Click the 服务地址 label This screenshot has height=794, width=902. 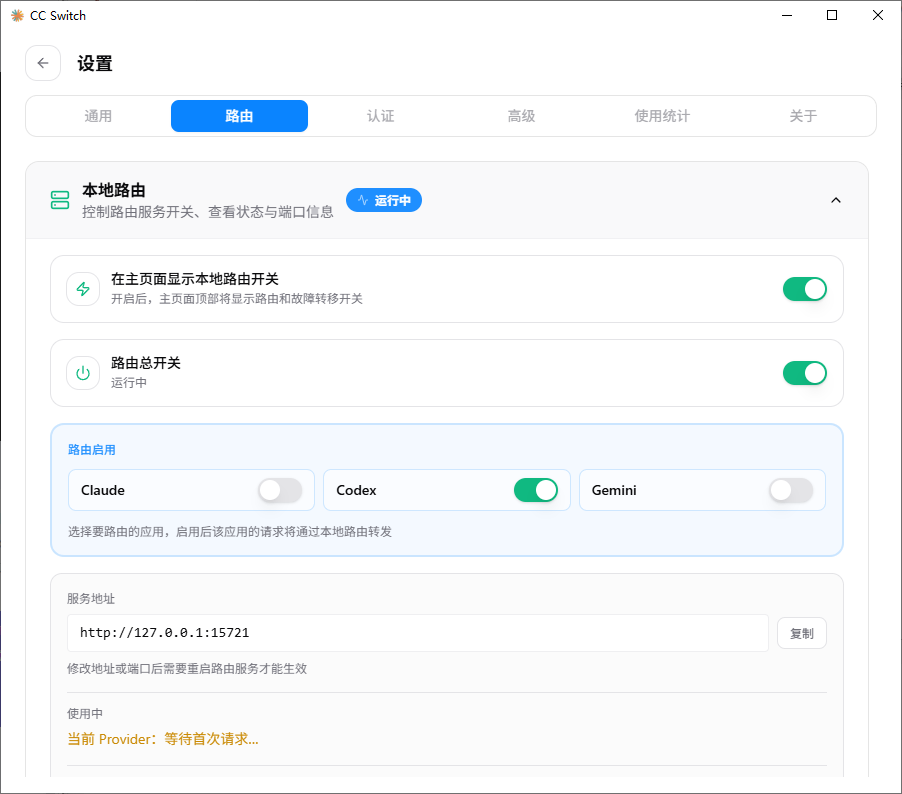click(x=91, y=599)
